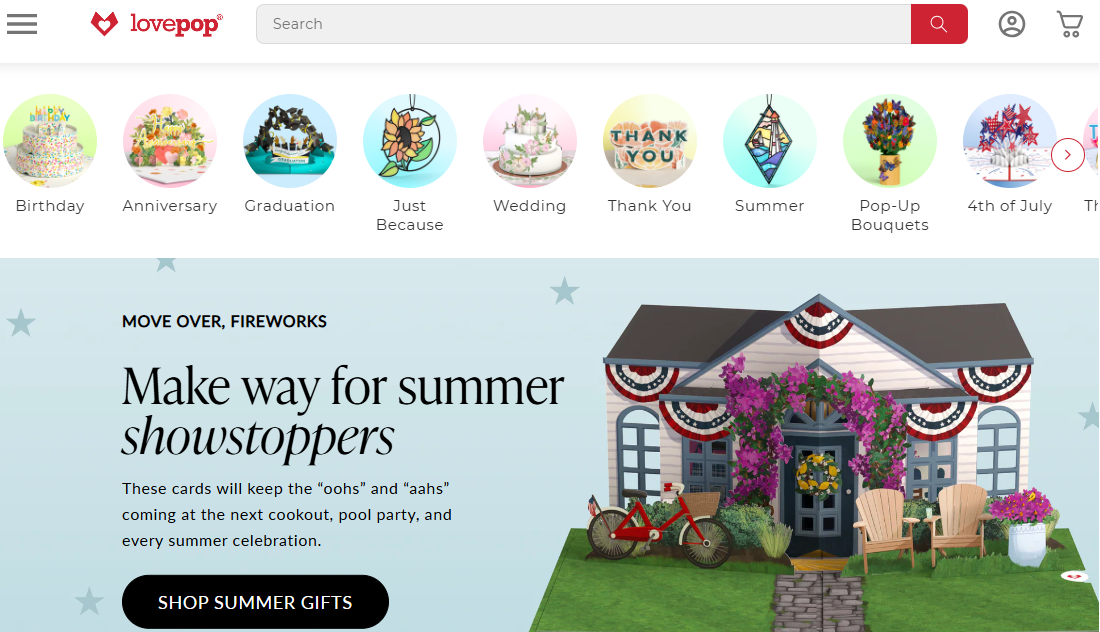Open the user account icon
Viewport: 1100px width, 632px height.
(1012, 24)
